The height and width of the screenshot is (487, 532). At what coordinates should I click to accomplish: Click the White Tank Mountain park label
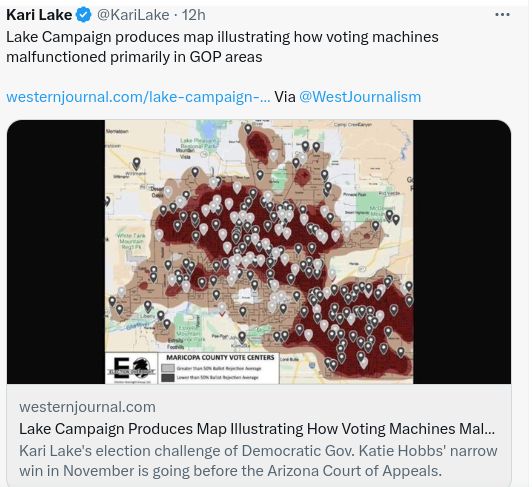point(131,241)
